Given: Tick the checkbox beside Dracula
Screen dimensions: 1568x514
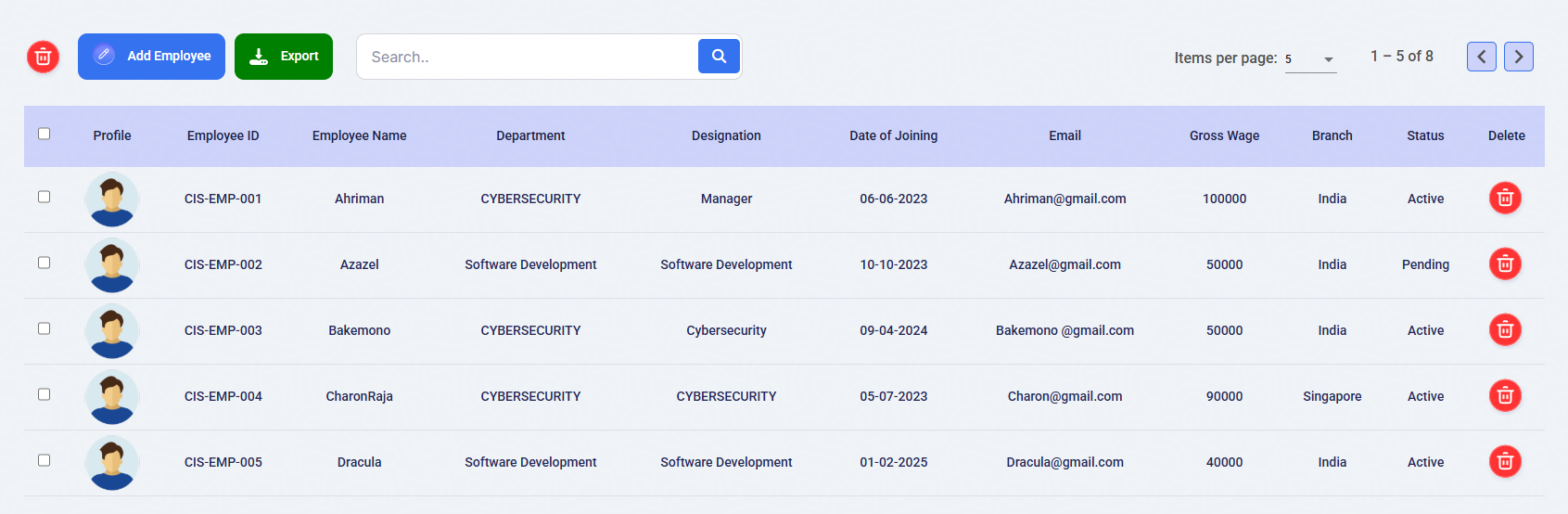Looking at the screenshot, I should coord(44,460).
